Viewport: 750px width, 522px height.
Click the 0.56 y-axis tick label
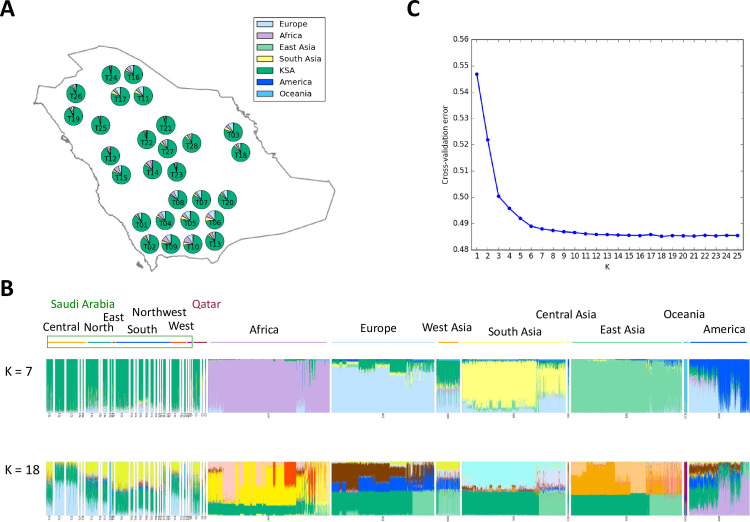coord(461,39)
